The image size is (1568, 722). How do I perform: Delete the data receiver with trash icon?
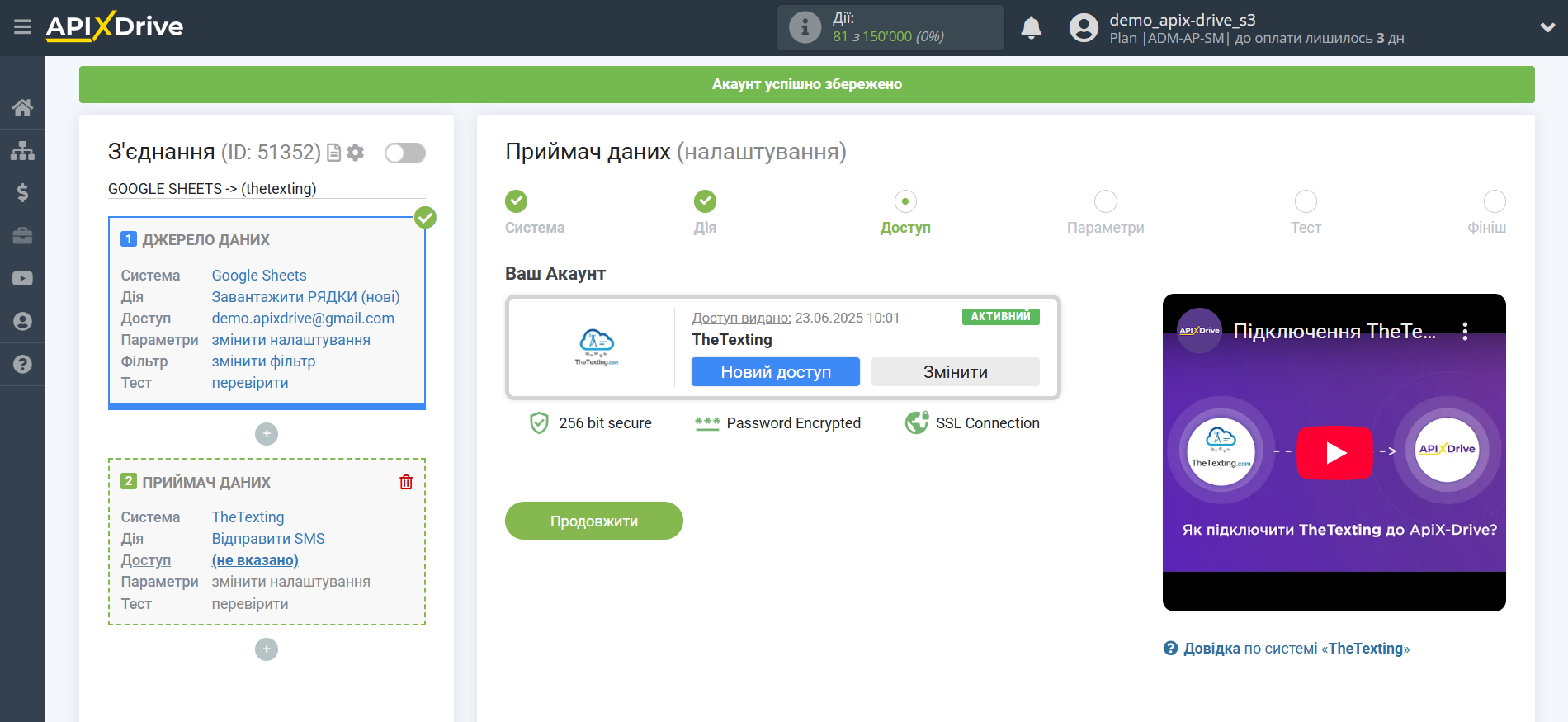(x=406, y=482)
